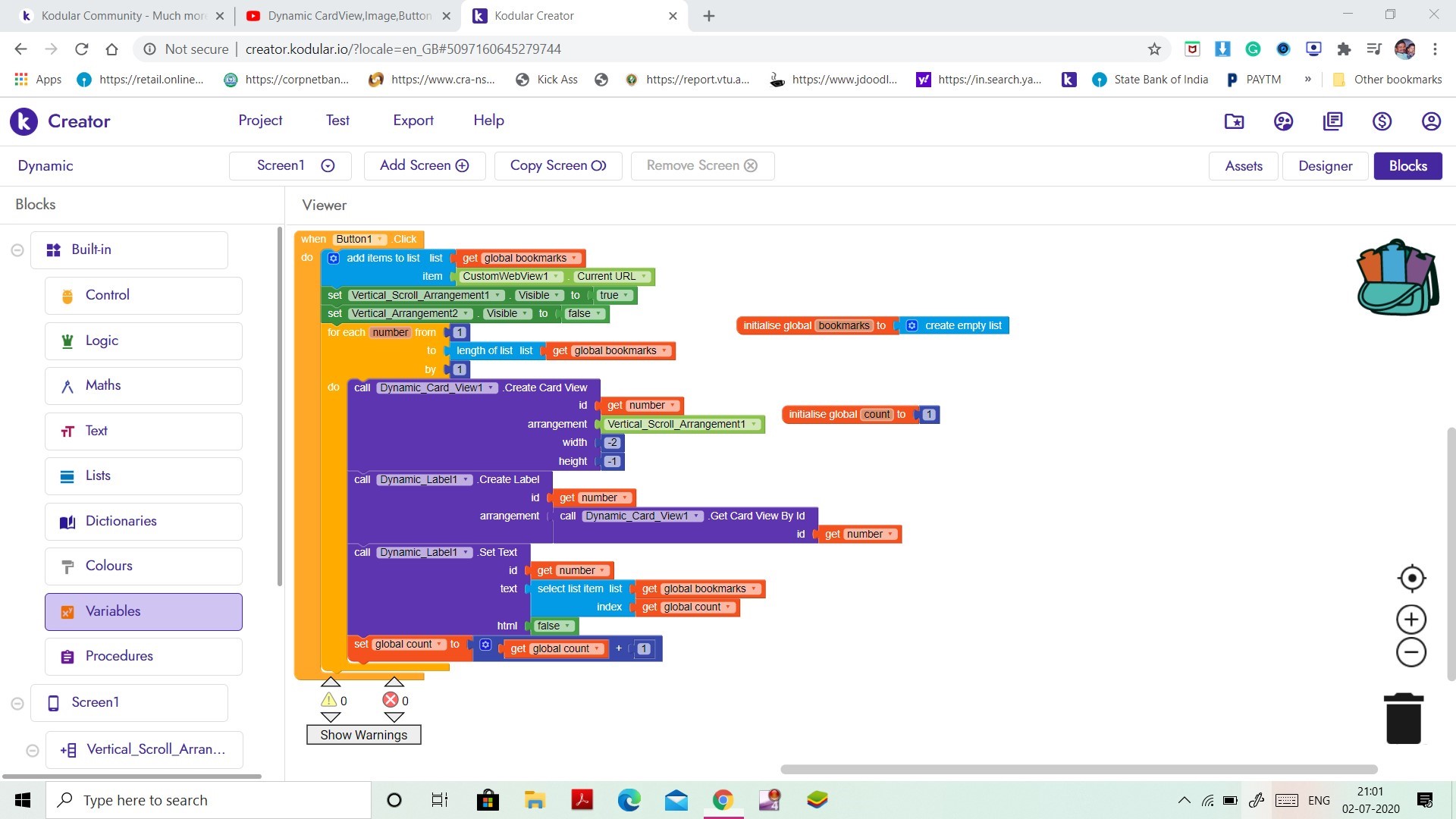Open the Assets manager
1456x819 pixels.
pyautogui.click(x=1244, y=166)
